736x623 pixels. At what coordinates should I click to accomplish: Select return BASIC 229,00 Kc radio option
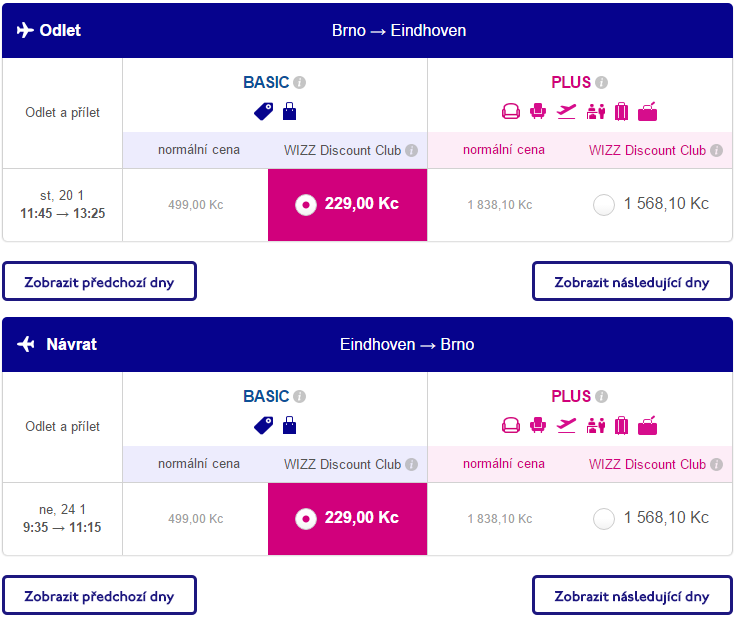(306, 519)
